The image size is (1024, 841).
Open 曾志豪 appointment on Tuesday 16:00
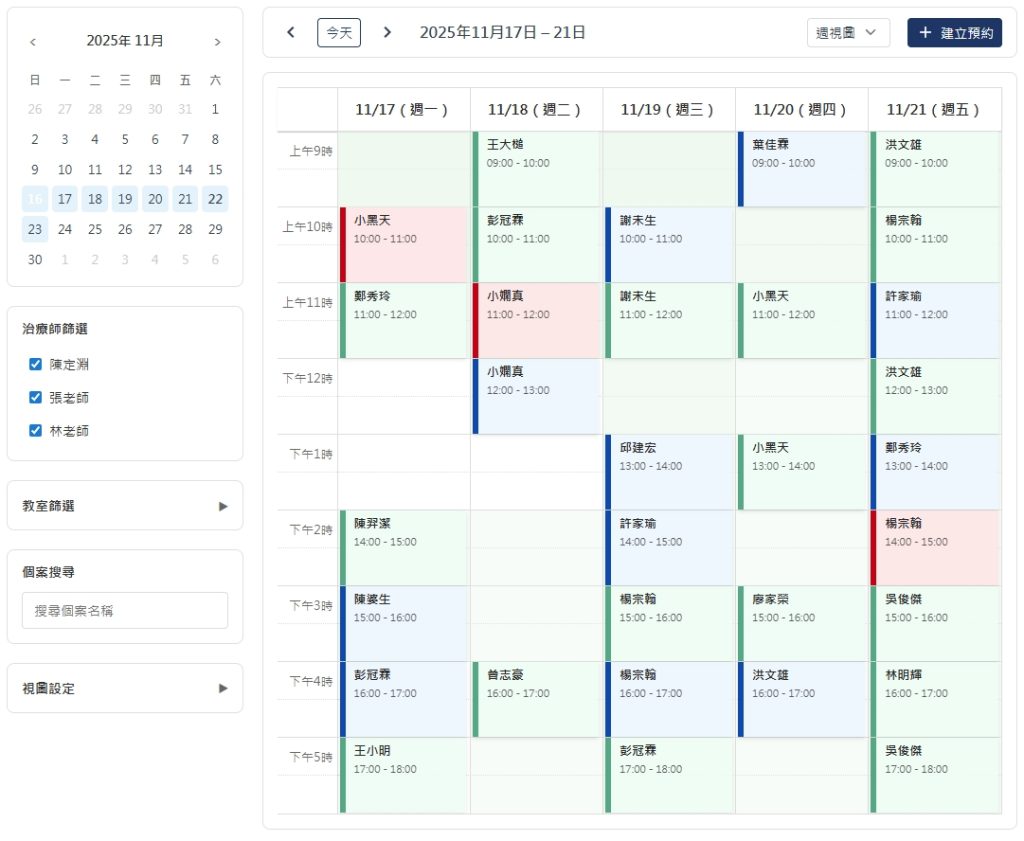click(x=537, y=698)
